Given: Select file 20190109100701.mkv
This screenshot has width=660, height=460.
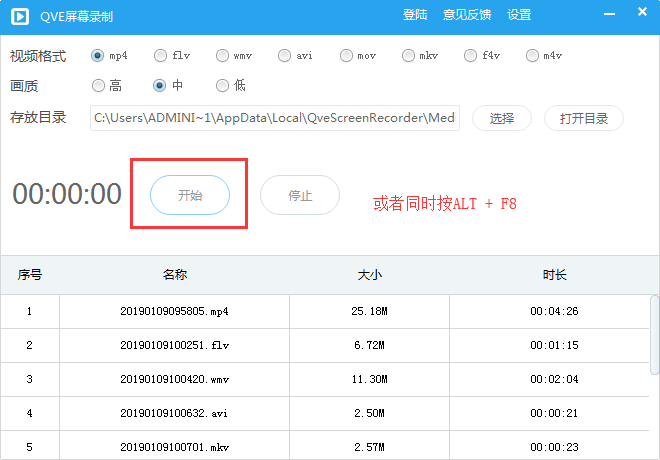Looking at the screenshot, I should [x=174, y=447].
